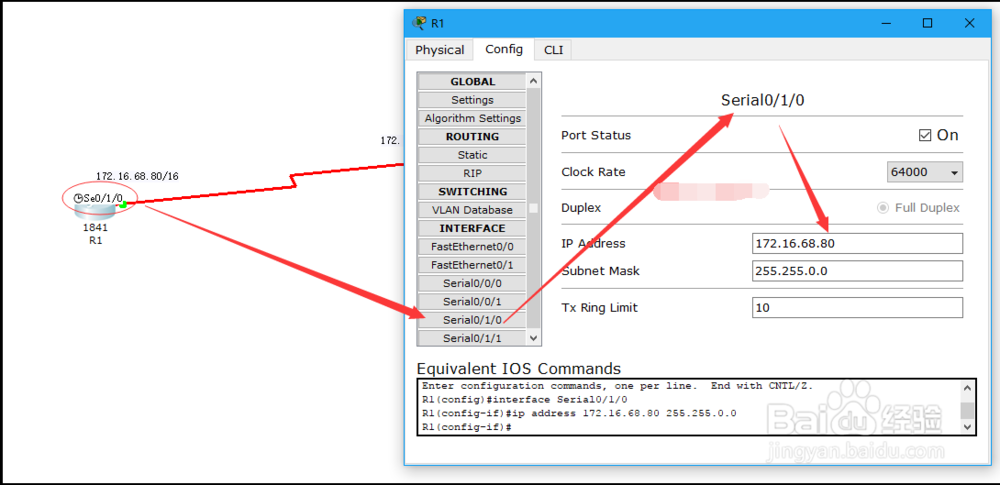Click the R1 window title icon
The width and height of the screenshot is (1000, 485).
click(x=420, y=23)
